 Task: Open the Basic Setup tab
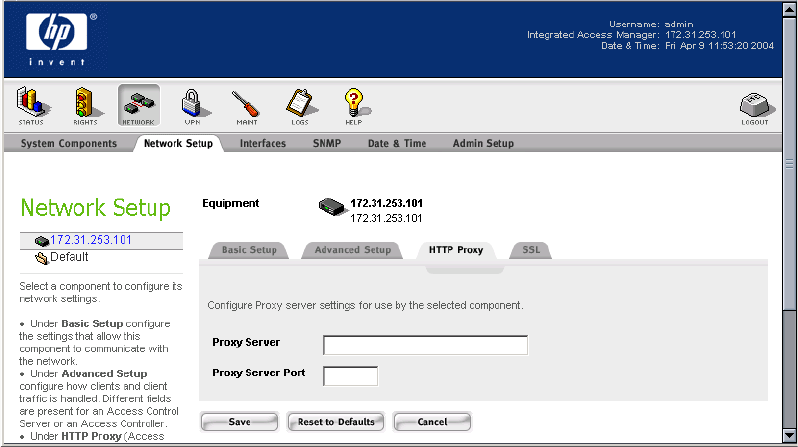point(249,250)
